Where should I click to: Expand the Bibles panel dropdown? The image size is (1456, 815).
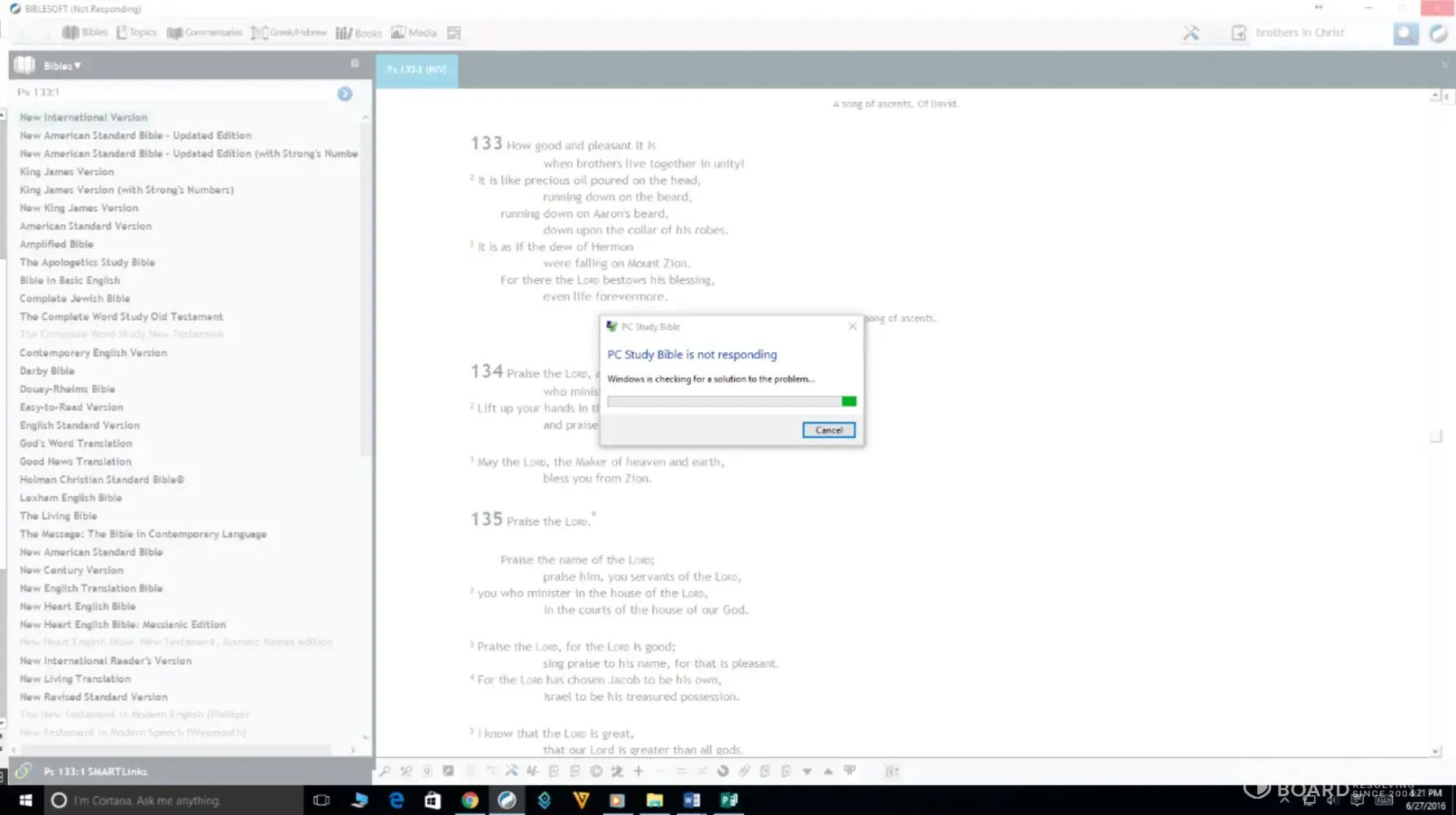pos(62,66)
